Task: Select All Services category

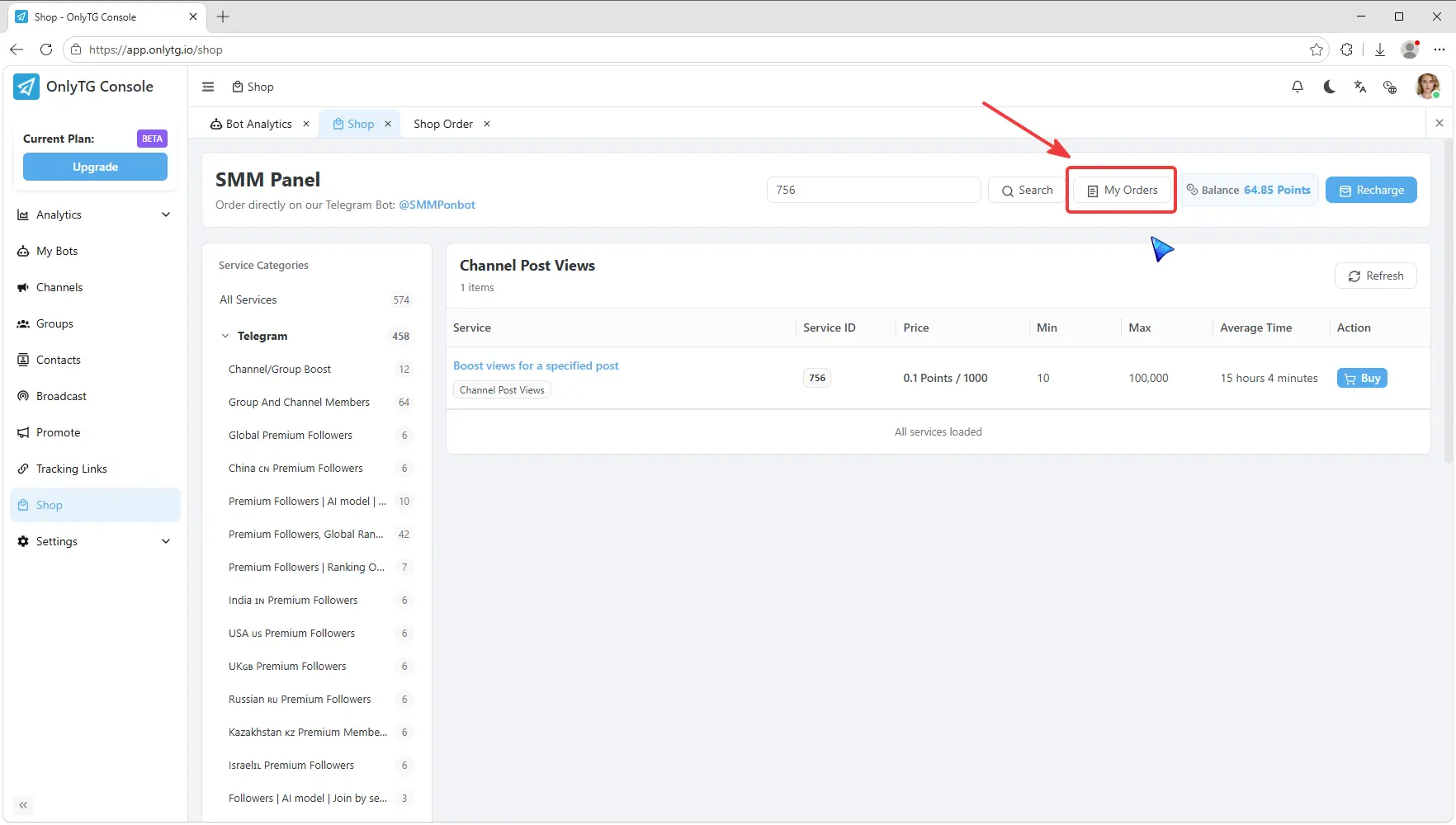Action: tap(315, 299)
